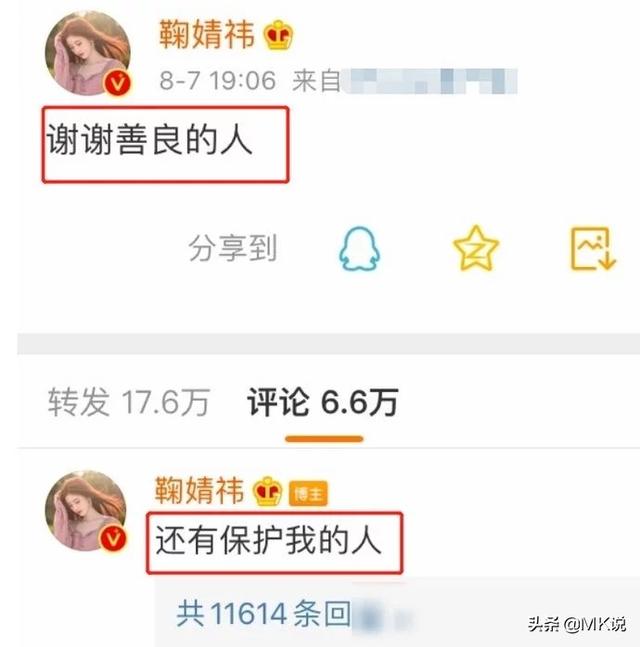Tap the crown badge beside top username
Viewport: 640px width, 647px height.
coord(279,35)
